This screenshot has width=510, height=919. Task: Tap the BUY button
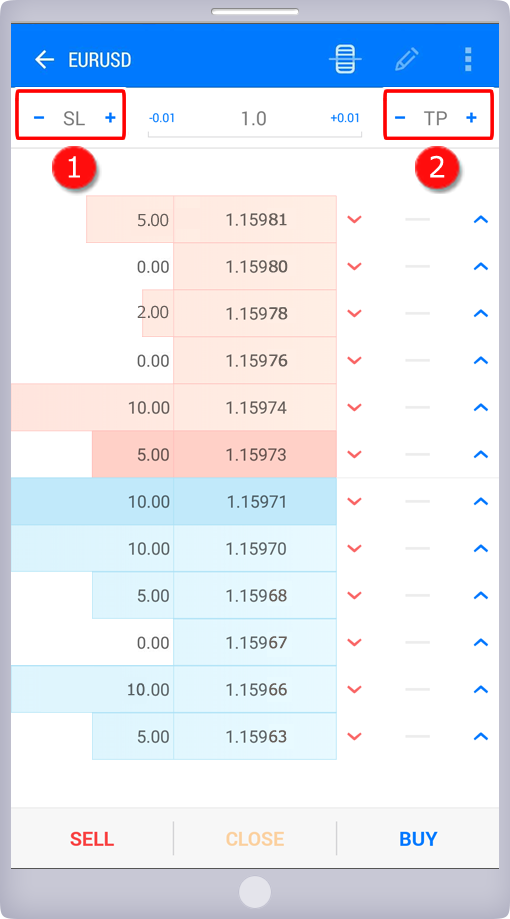pyautogui.click(x=418, y=839)
